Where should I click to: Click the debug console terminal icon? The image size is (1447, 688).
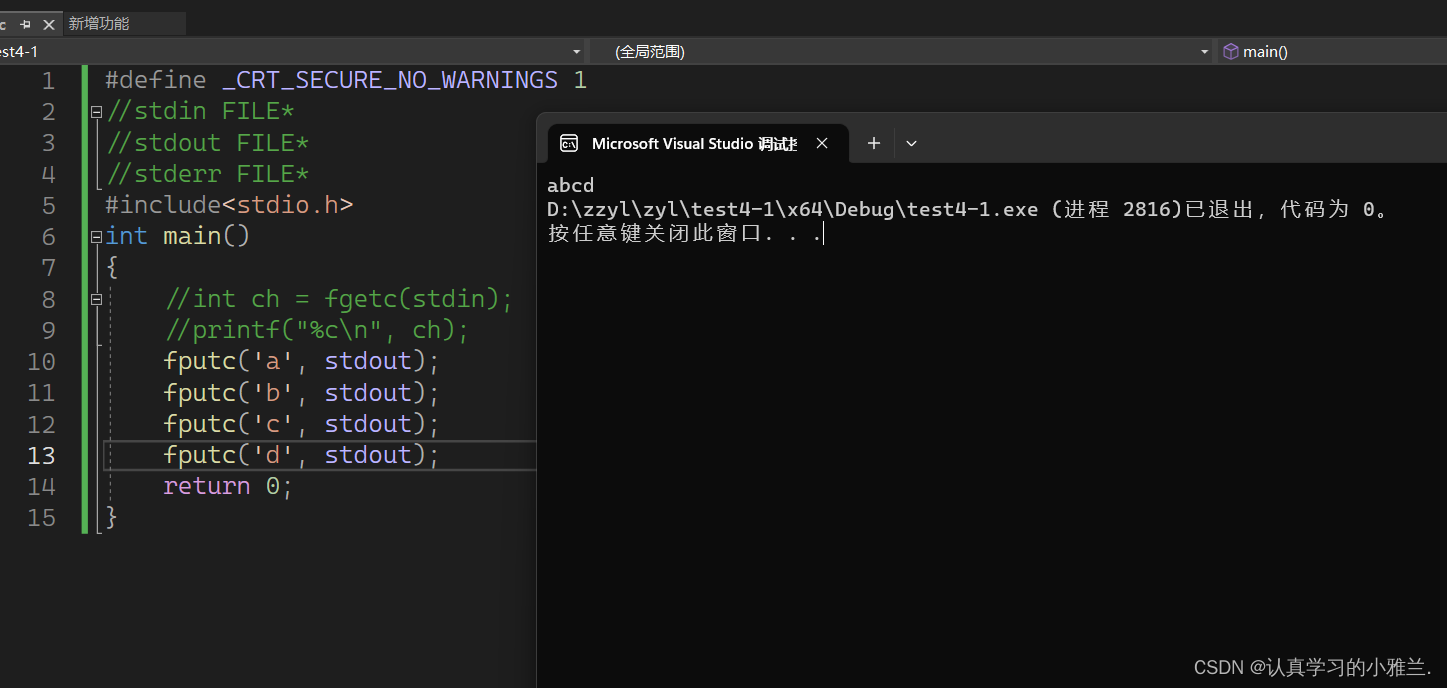point(569,143)
